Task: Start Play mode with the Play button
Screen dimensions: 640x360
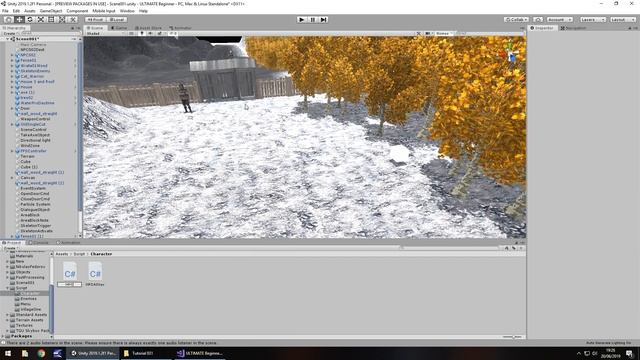Action: point(301,20)
